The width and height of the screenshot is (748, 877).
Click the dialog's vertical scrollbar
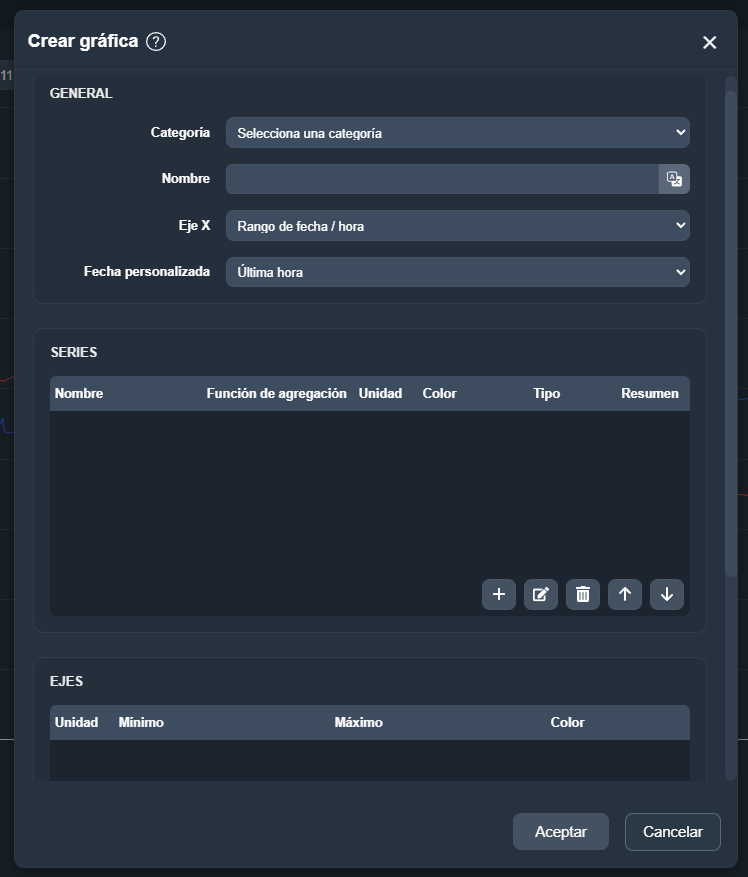point(730,330)
